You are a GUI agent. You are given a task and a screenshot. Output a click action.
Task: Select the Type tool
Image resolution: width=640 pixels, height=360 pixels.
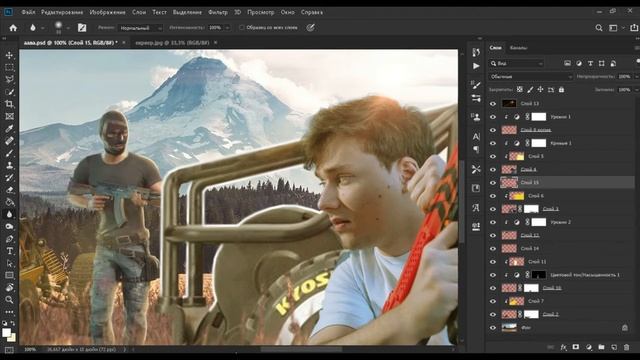coord(9,251)
